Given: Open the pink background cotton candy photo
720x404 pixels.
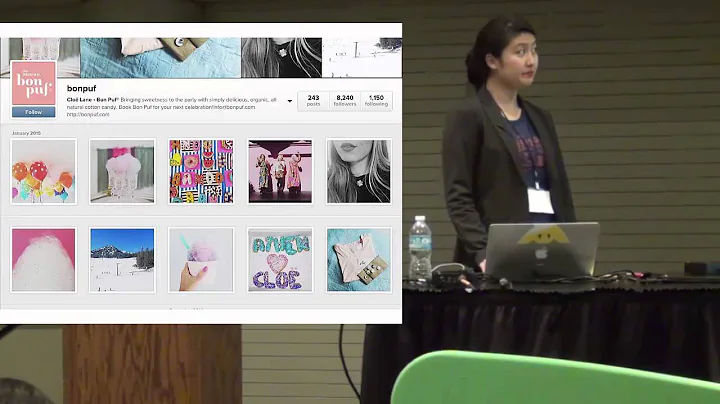Looking at the screenshot, I should coord(44,260).
